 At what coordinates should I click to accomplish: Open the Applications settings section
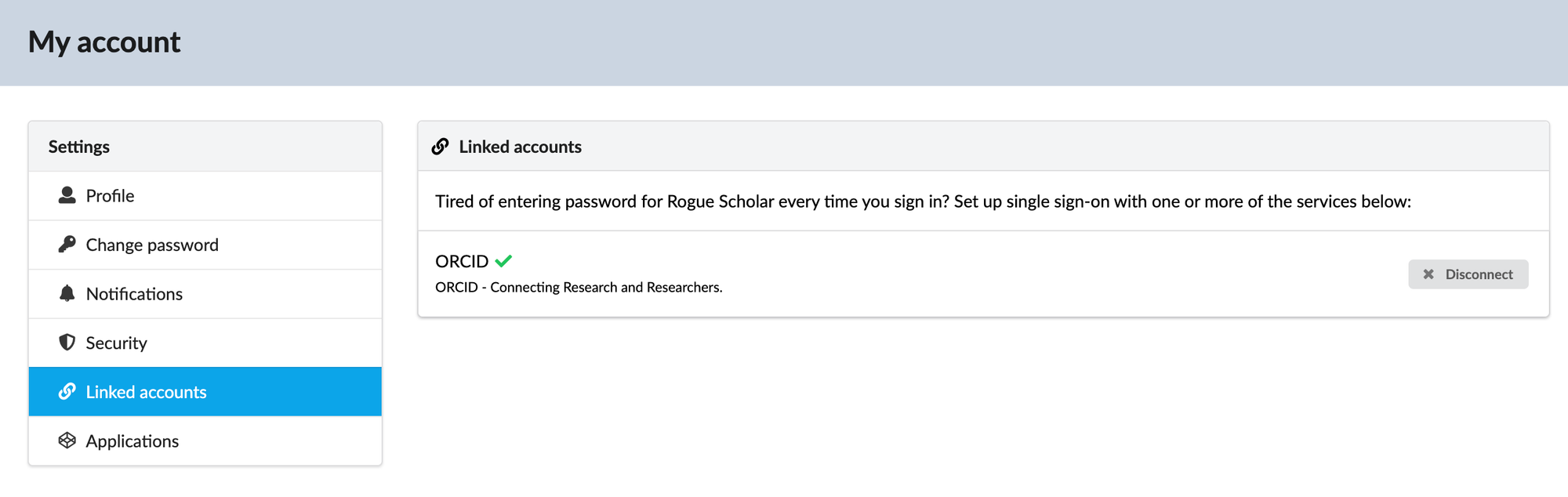pyautogui.click(x=132, y=441)
